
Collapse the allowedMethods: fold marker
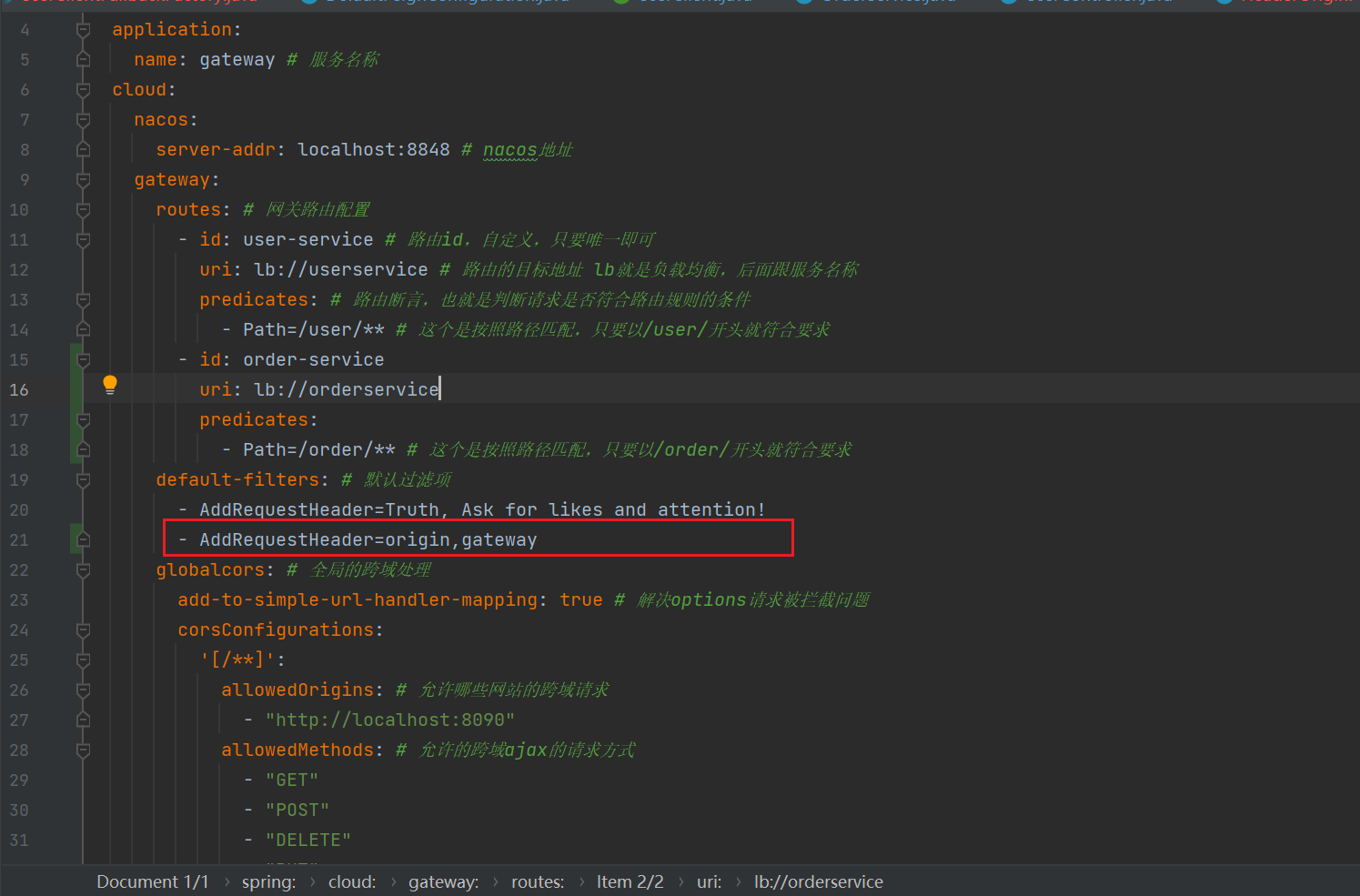coord(83,750)
